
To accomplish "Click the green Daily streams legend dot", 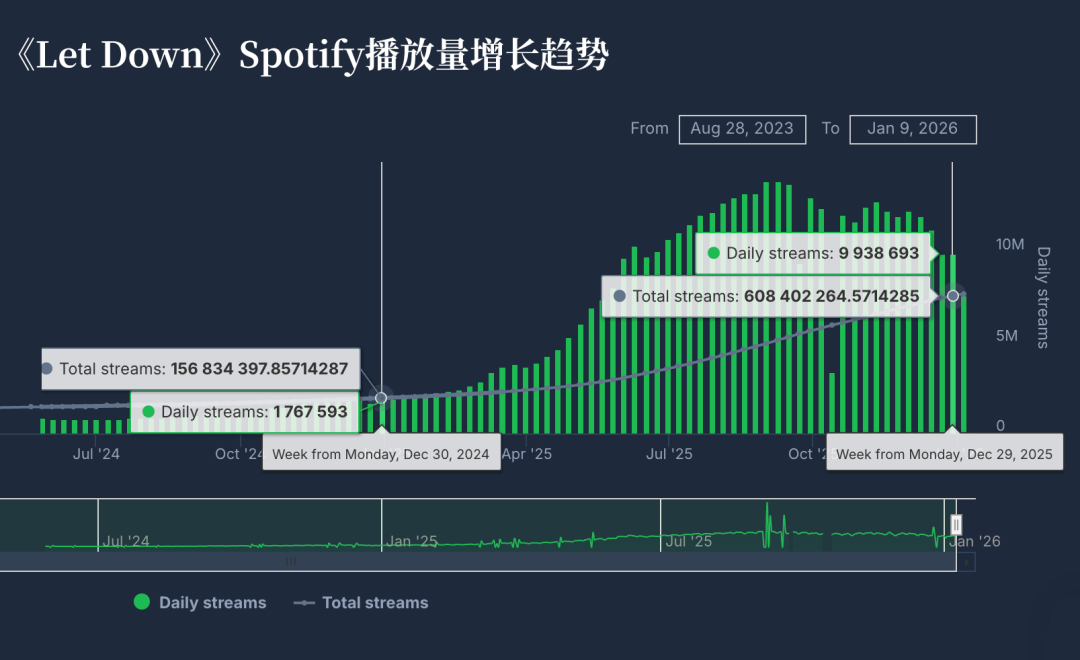I will tap(142, 602).
